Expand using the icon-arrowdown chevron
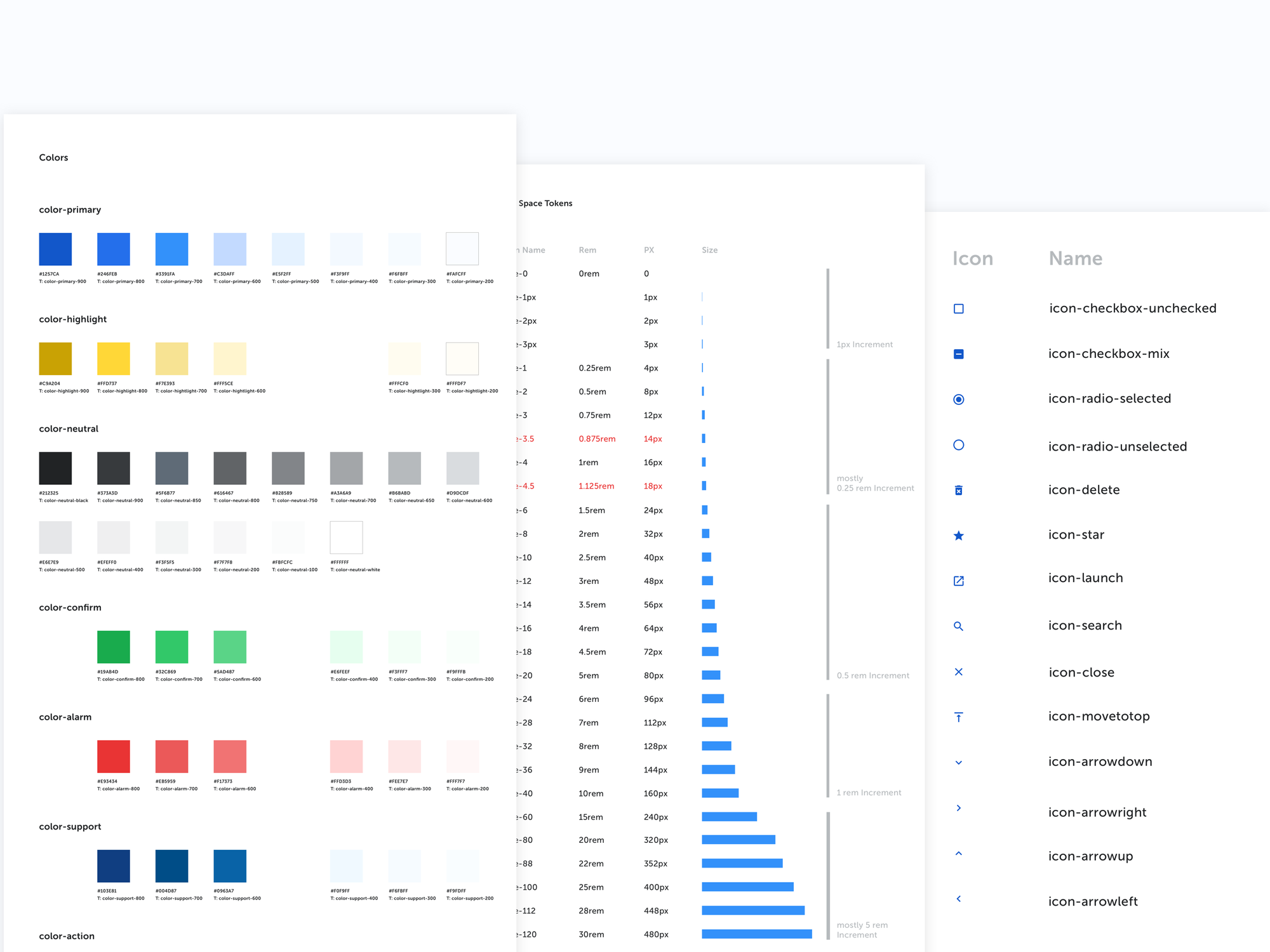The height and width of the screenshot is (952, 1270). pos(958,762)
